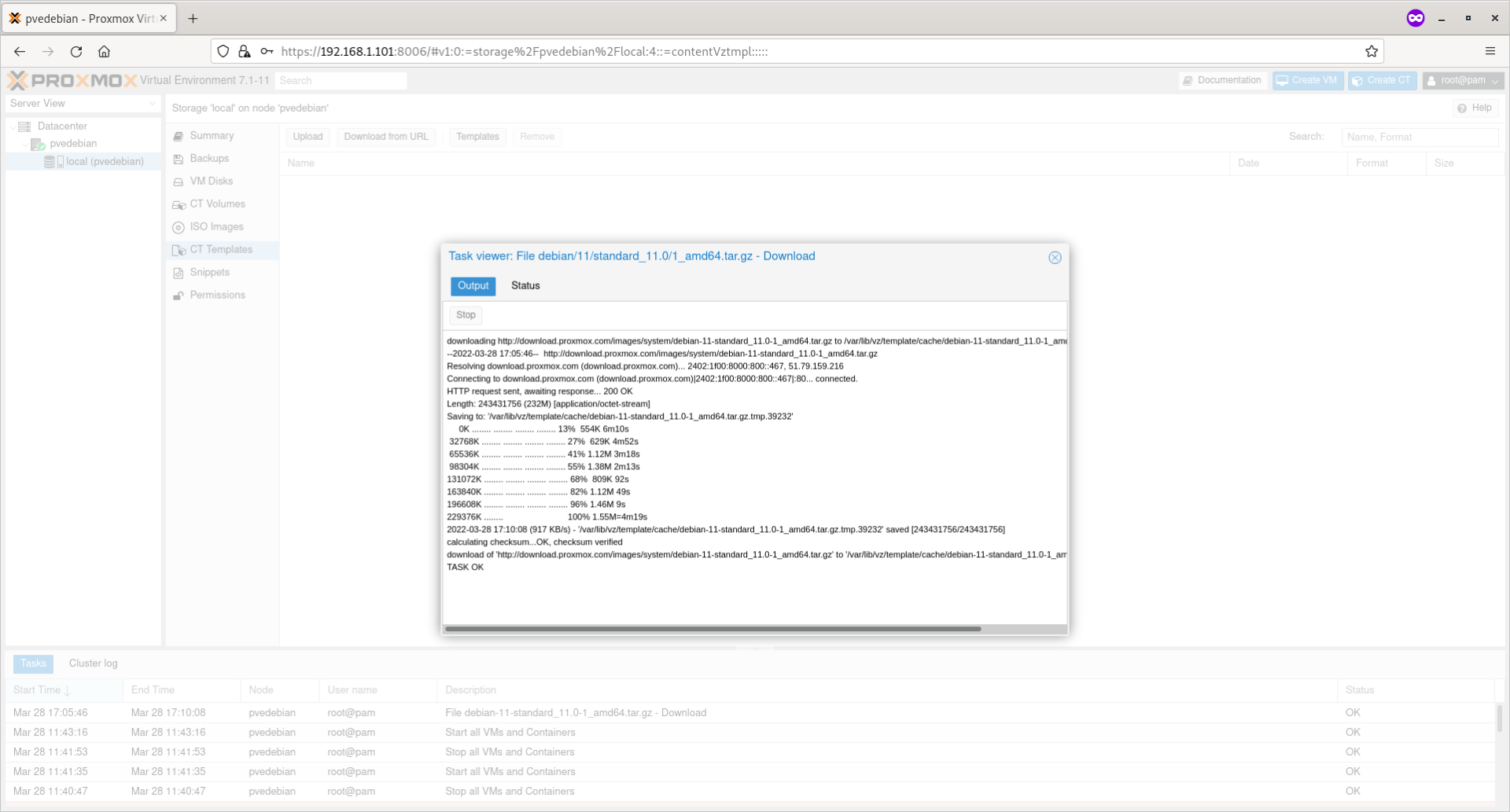The height and width of the screenshot is (812, 1510).
Task: Click the Create CT button
Action: pos(1382,80)
